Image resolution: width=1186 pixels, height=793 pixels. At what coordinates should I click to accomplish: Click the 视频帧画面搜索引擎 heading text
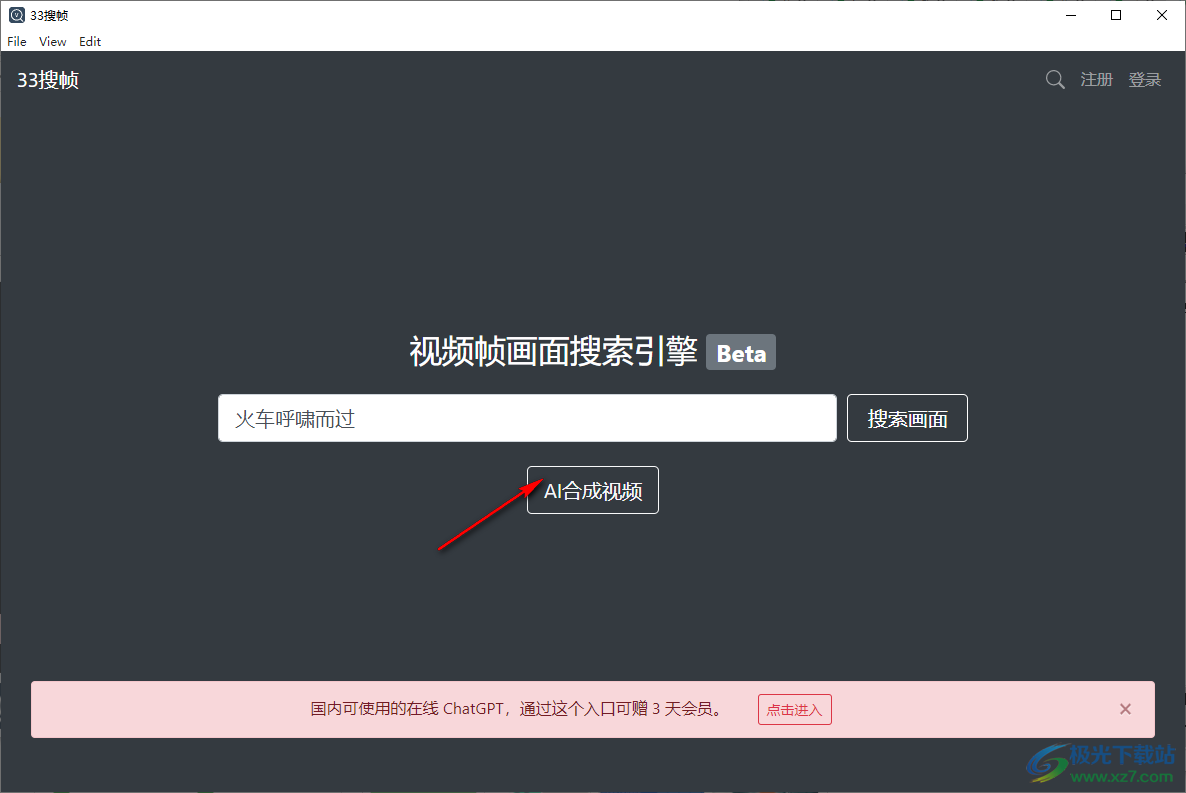click(553, 352)
